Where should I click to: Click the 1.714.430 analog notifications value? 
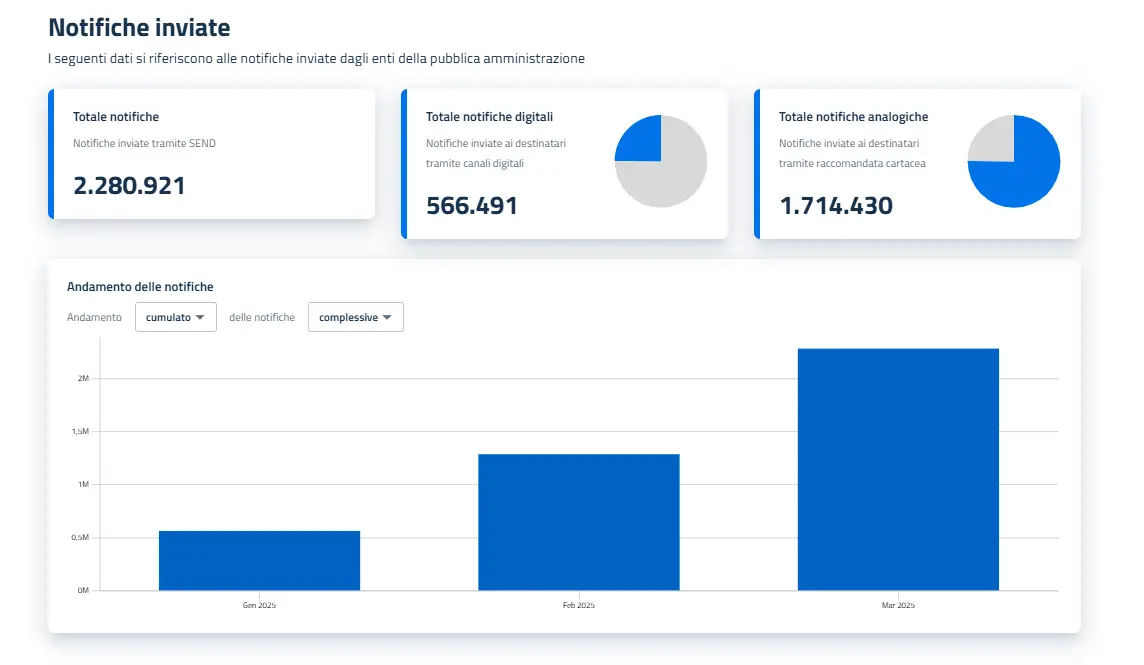coord(835,206)
